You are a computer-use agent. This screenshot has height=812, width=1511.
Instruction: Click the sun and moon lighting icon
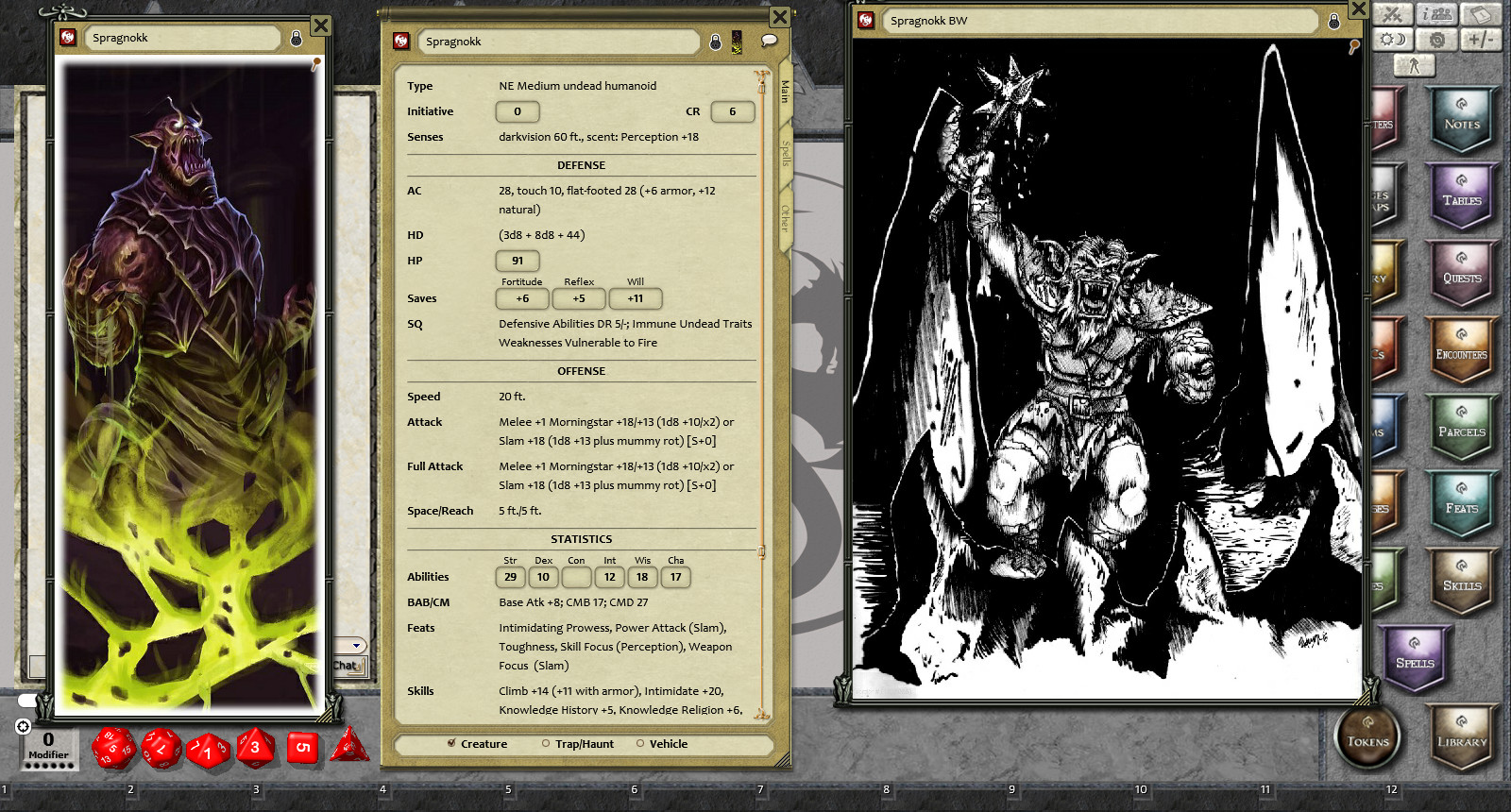click(1392, 40)
